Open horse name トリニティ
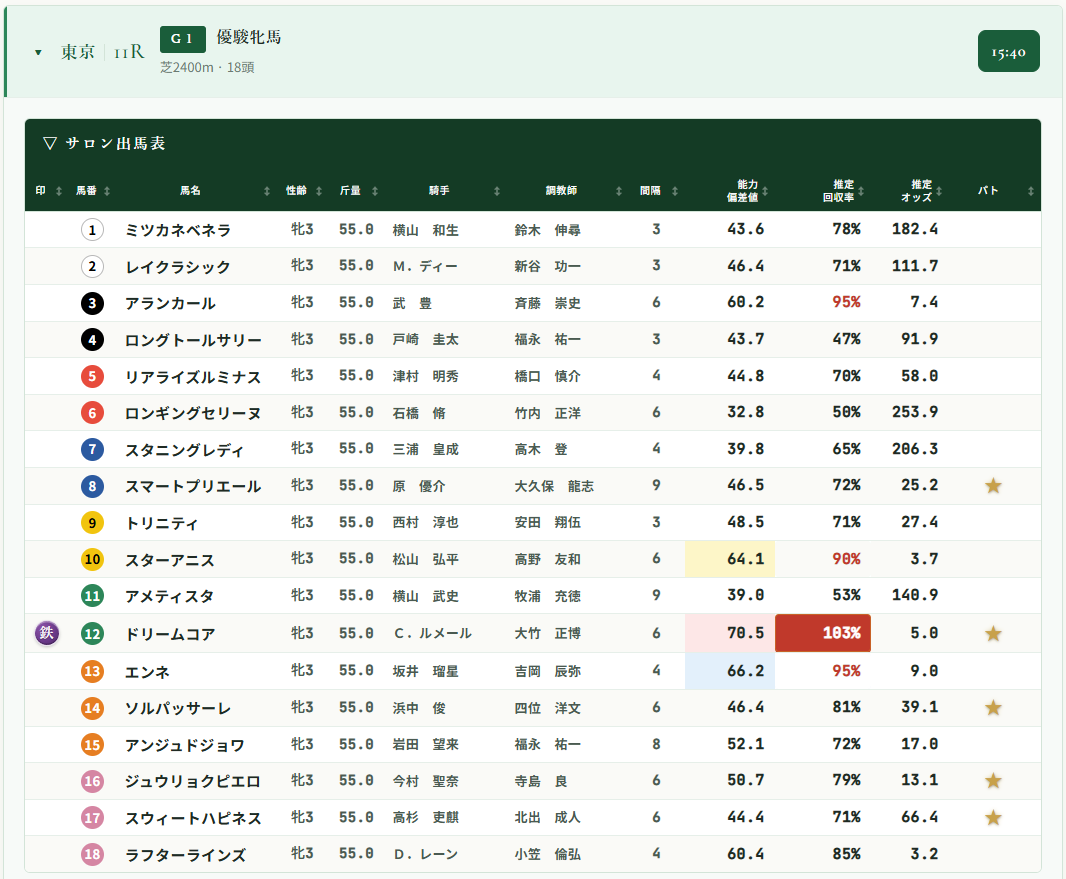 [x=162, y=523]
